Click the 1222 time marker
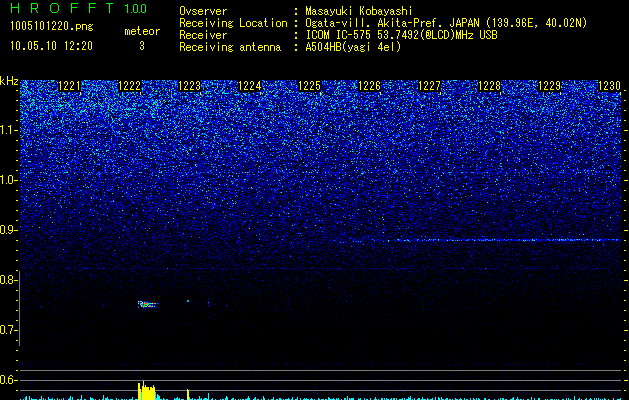Viewport: 629px width, 400px height. pos(130,86)
